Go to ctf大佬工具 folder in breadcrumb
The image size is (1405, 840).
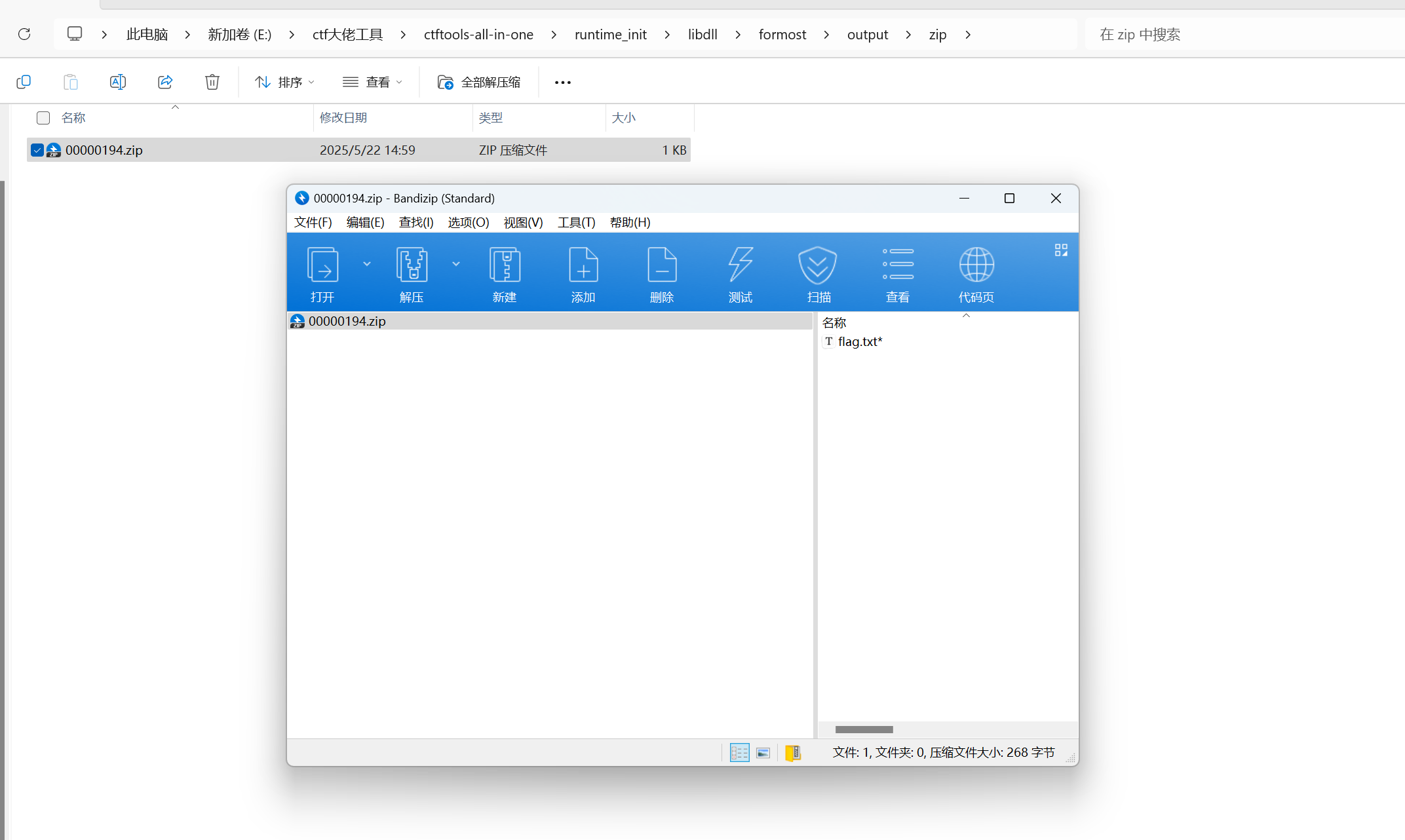[347, 35]
